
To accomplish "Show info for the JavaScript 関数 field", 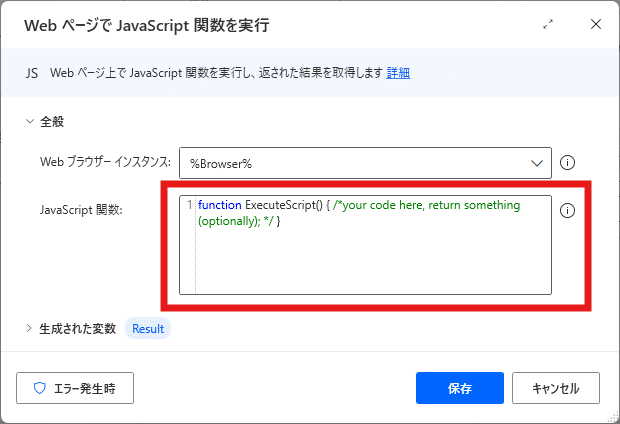I will pos(567,210).
